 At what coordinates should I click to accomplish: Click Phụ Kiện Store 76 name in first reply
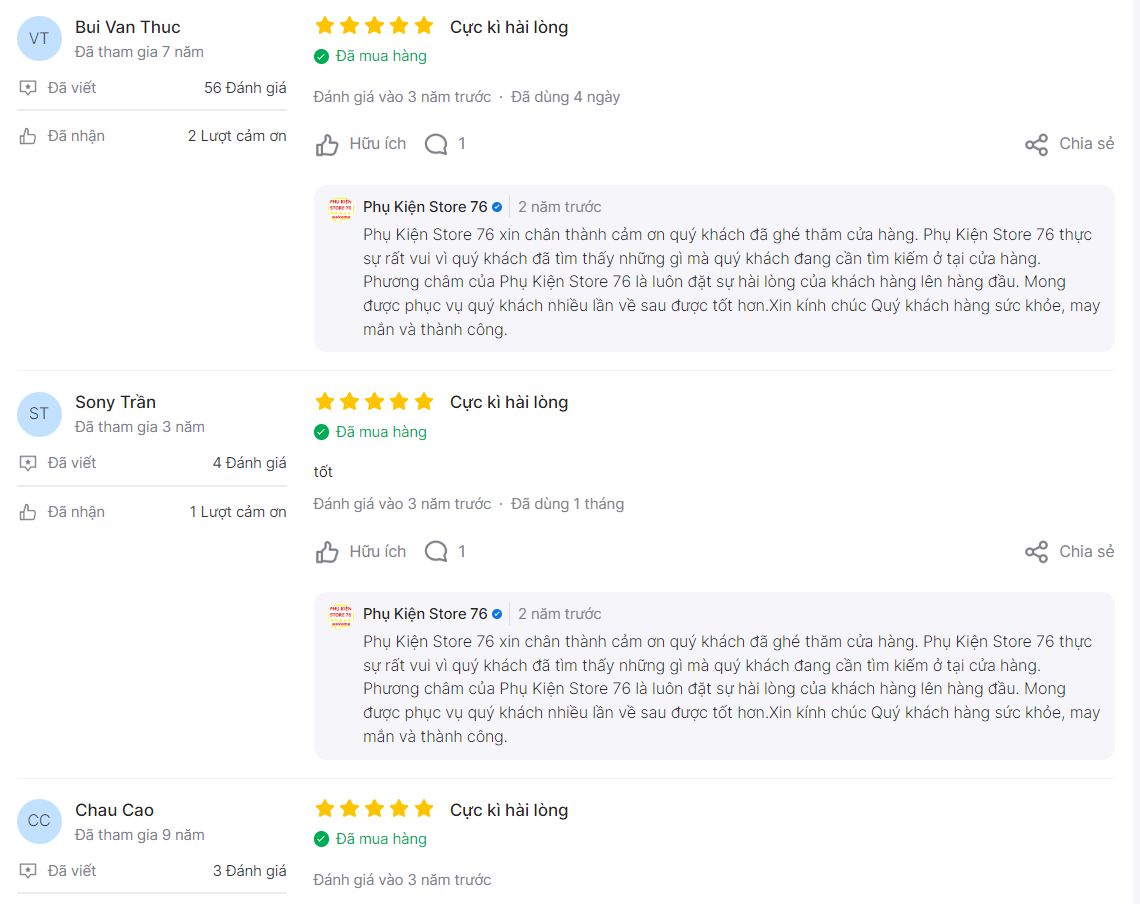coord(425,207)
